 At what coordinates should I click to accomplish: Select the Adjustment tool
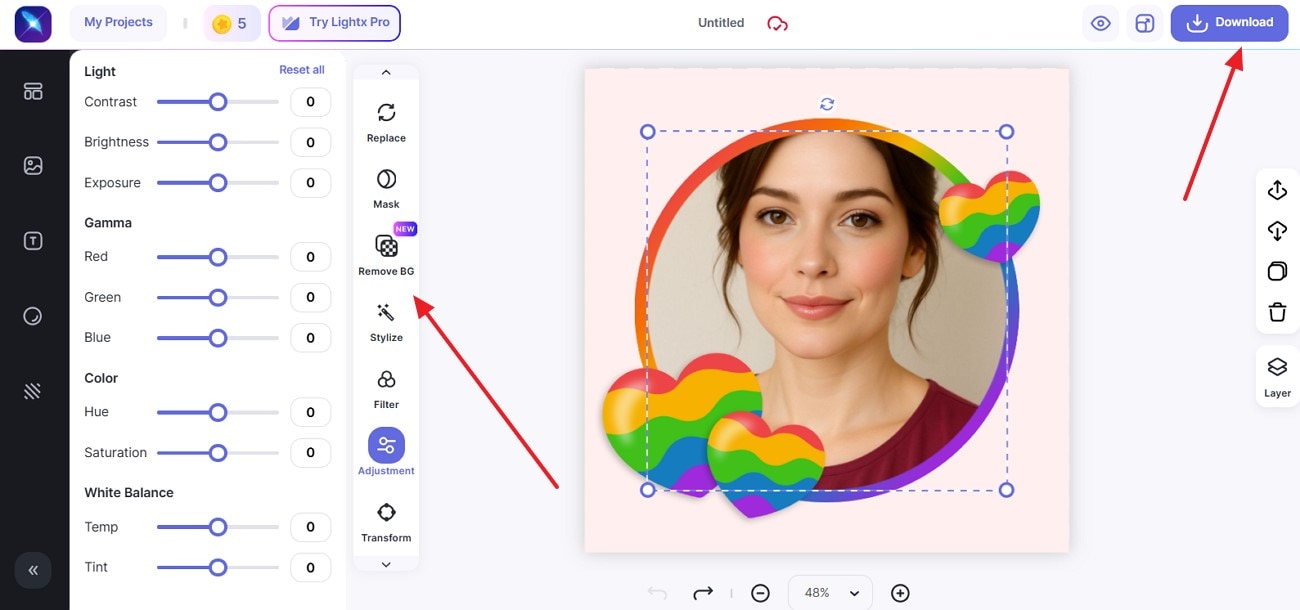tap(386, 453)
